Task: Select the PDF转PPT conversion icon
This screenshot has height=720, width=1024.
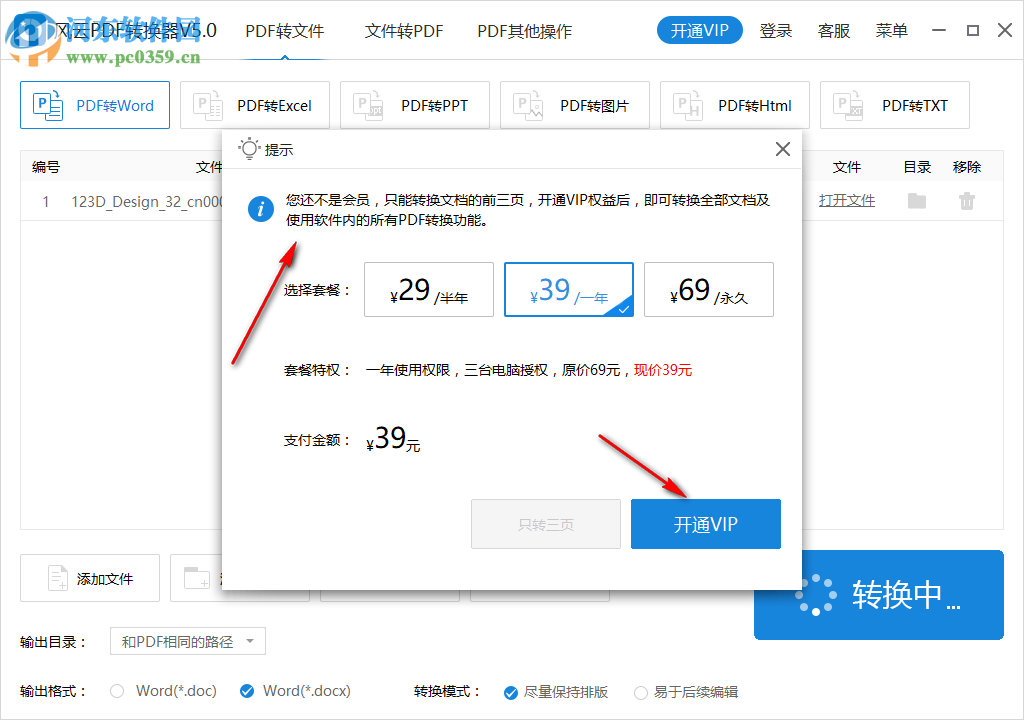Action: [365, 105]
